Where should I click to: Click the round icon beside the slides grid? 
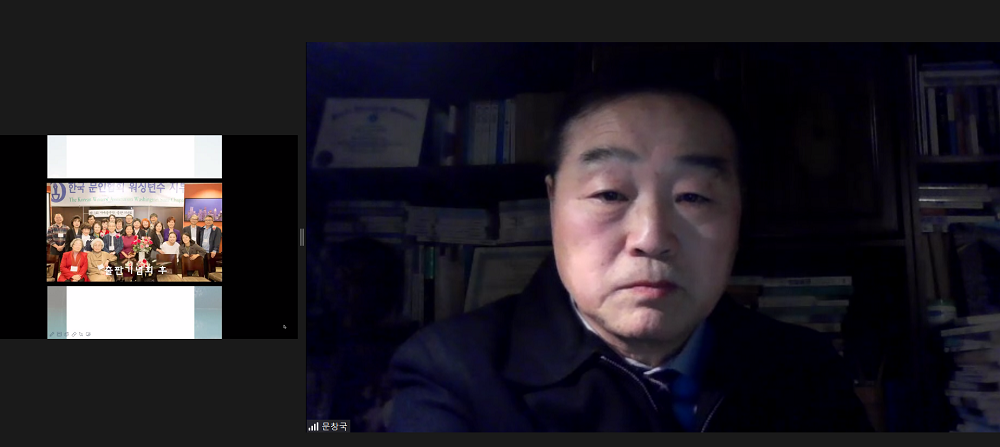[x=65, y=333]
